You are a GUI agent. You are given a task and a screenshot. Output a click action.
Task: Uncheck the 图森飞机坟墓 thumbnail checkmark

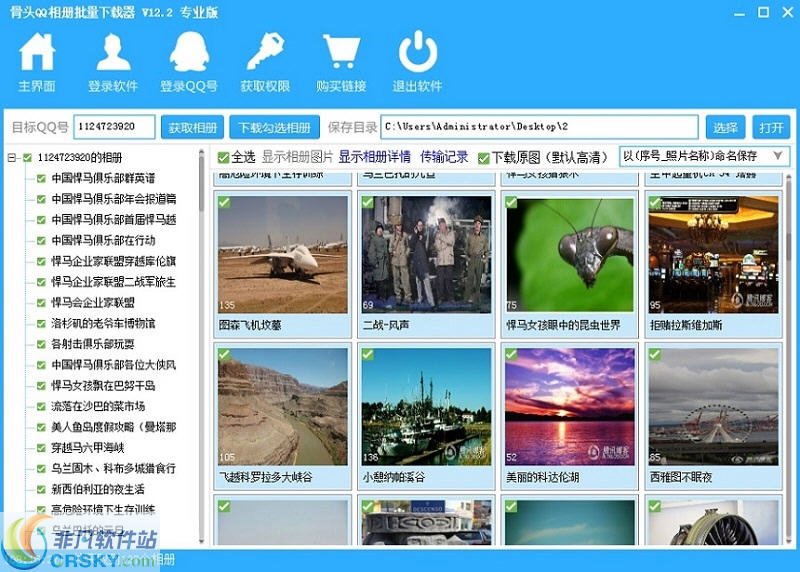tap(224, 203)
